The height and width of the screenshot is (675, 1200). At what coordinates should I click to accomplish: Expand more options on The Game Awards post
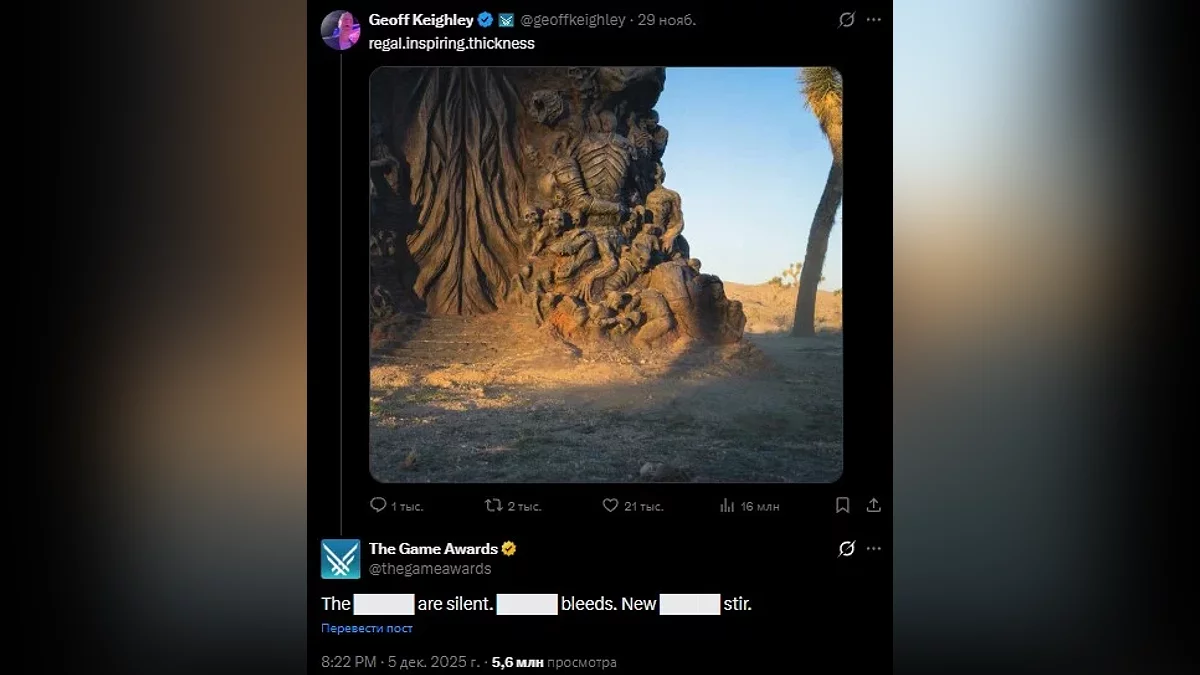coord(874,548)
